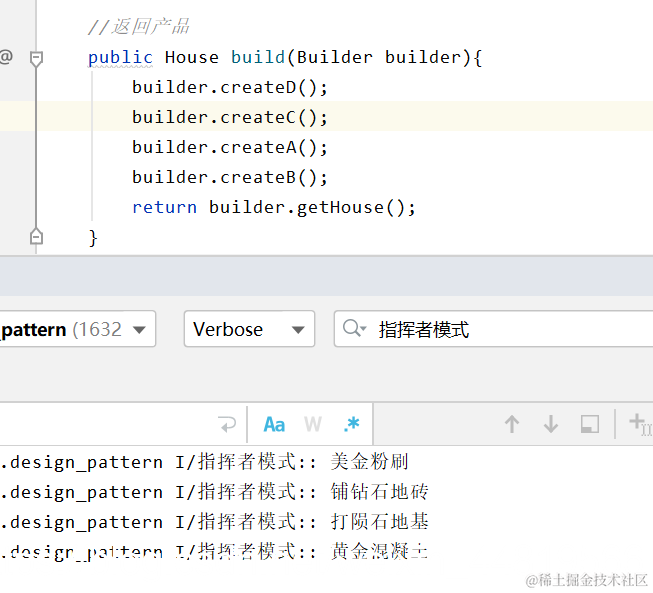Click the open in window square icon
653x593 pixels.
pyautogui.click(x=590, y=424)
